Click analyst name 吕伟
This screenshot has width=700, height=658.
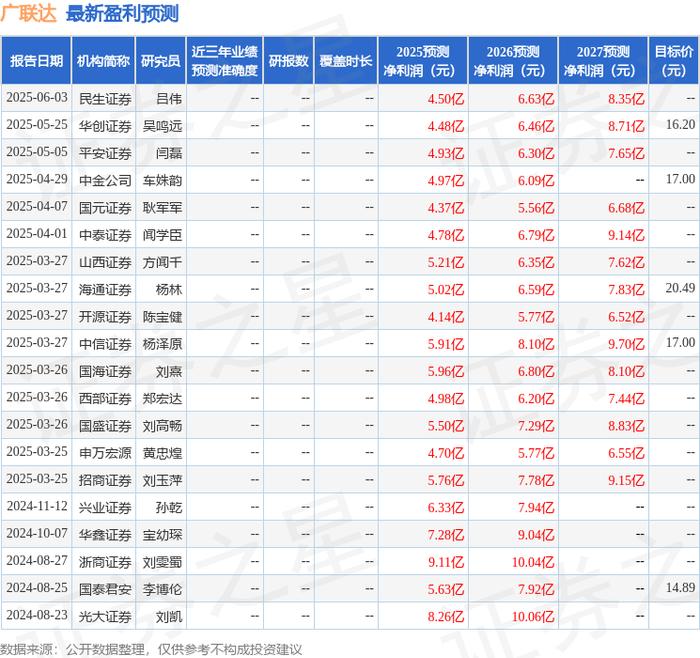pyautogui.click(x=169, y=99)
